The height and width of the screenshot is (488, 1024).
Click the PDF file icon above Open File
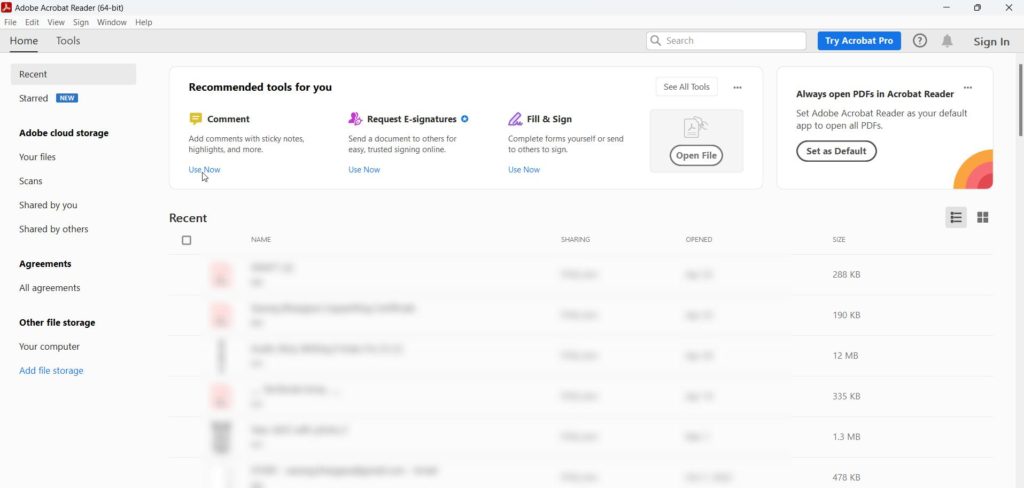pyautogui.click(x=696, y=127)
